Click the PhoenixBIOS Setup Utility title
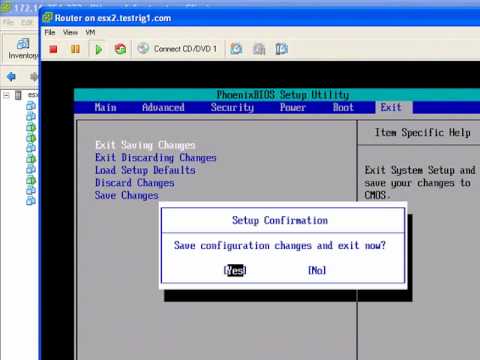This screenshot has width=480, height=360. [283, 95]
